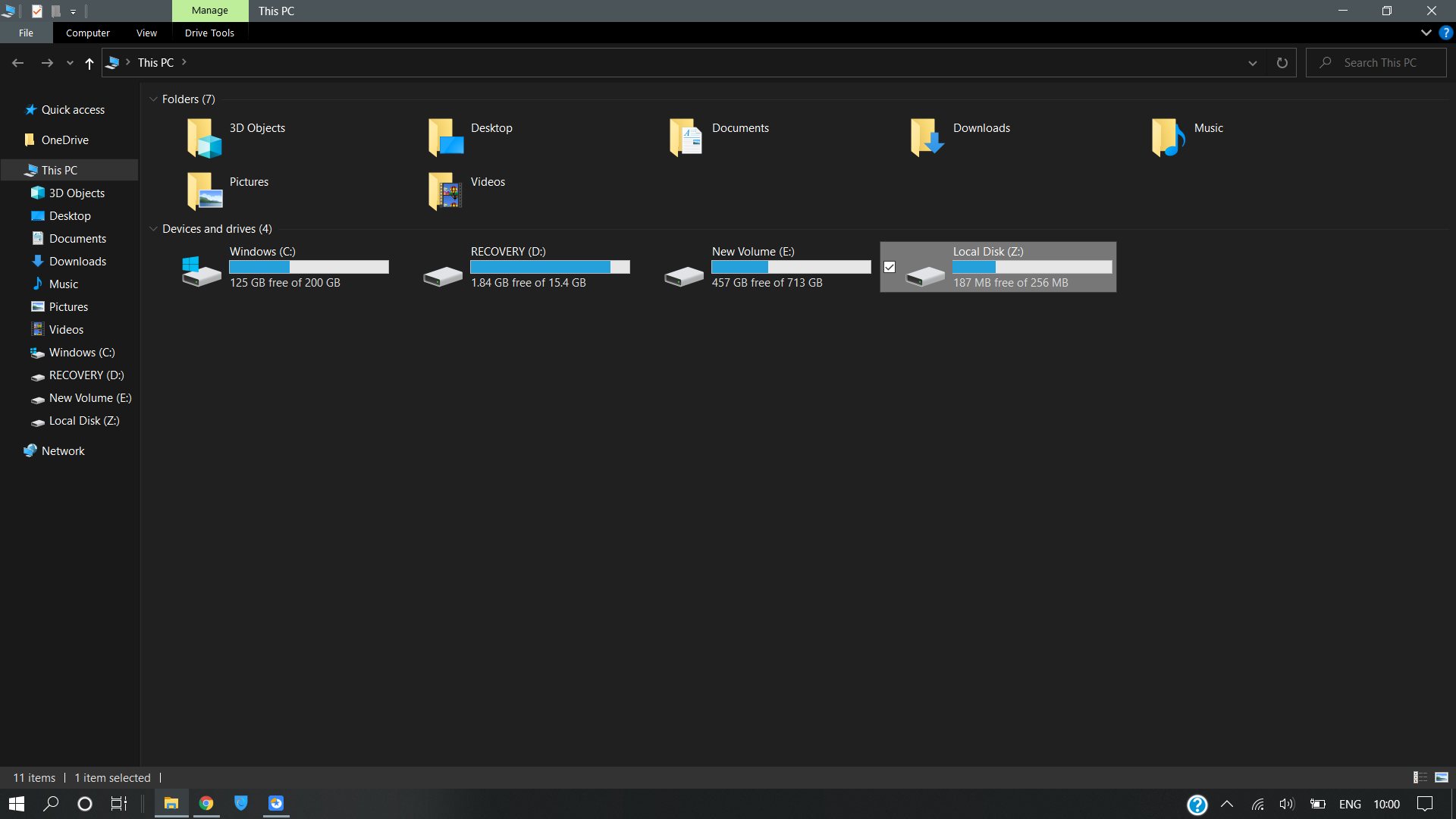Open Google Chrome from the taskbar

point(206,804)
